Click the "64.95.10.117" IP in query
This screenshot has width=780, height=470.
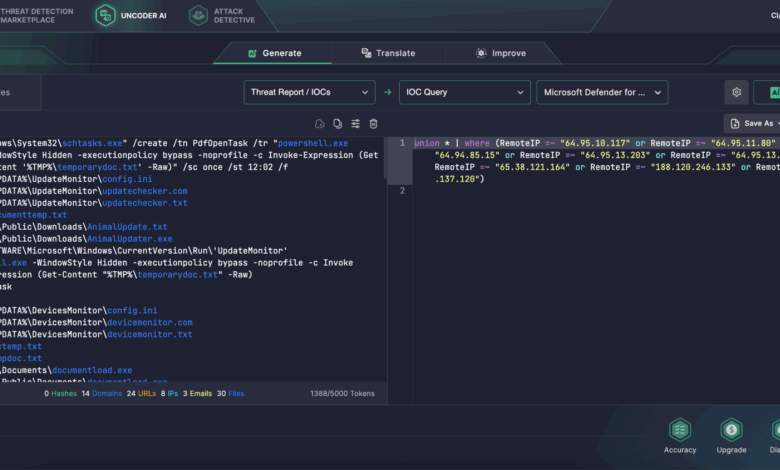595,143
